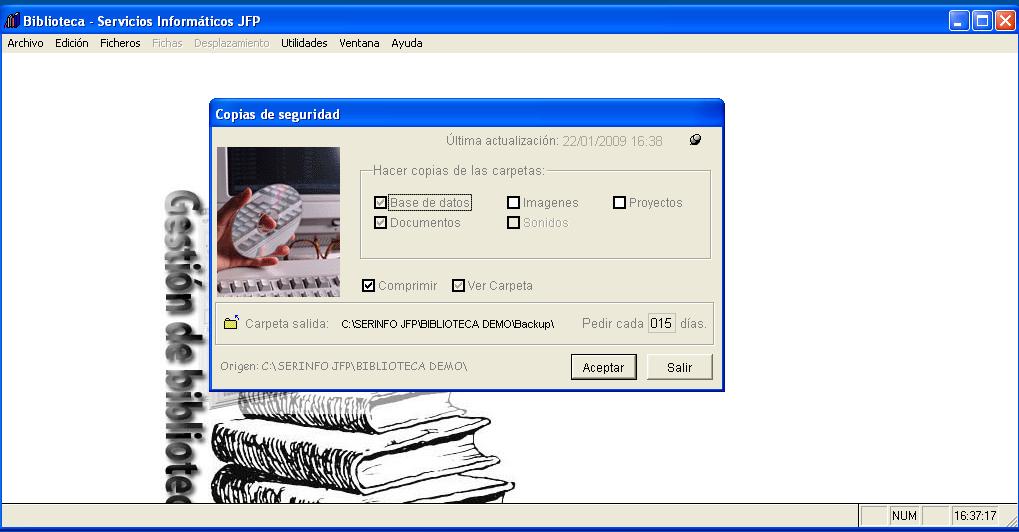Click the output folder browse icon

(231, 322)
